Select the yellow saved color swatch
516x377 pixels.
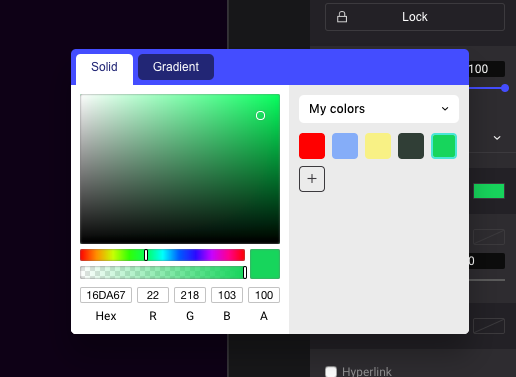click(x=378, y=146)
